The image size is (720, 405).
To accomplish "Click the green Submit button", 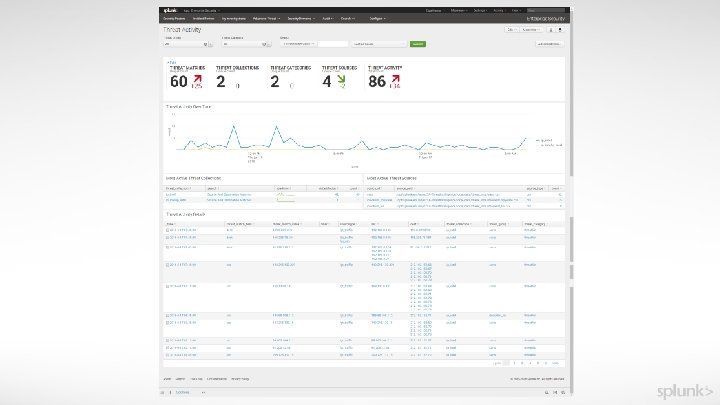I will (417, 44).
